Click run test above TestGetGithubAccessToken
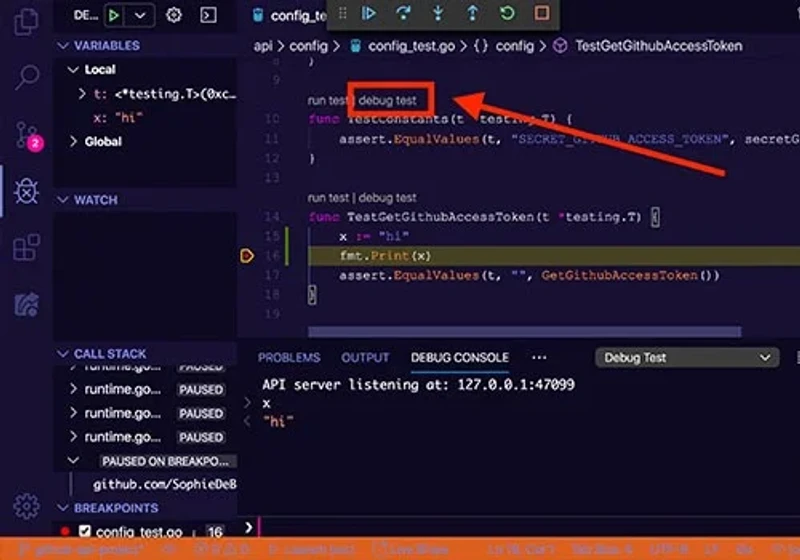The height and width of the screenshot is (560, 800). click(x=328, y=197)
